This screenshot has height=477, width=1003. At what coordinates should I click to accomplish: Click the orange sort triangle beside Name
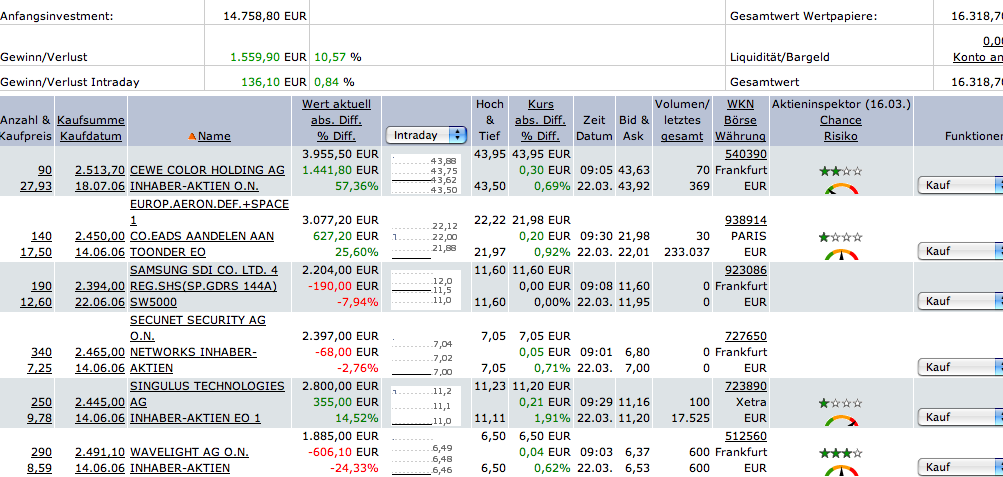point(192,136)
